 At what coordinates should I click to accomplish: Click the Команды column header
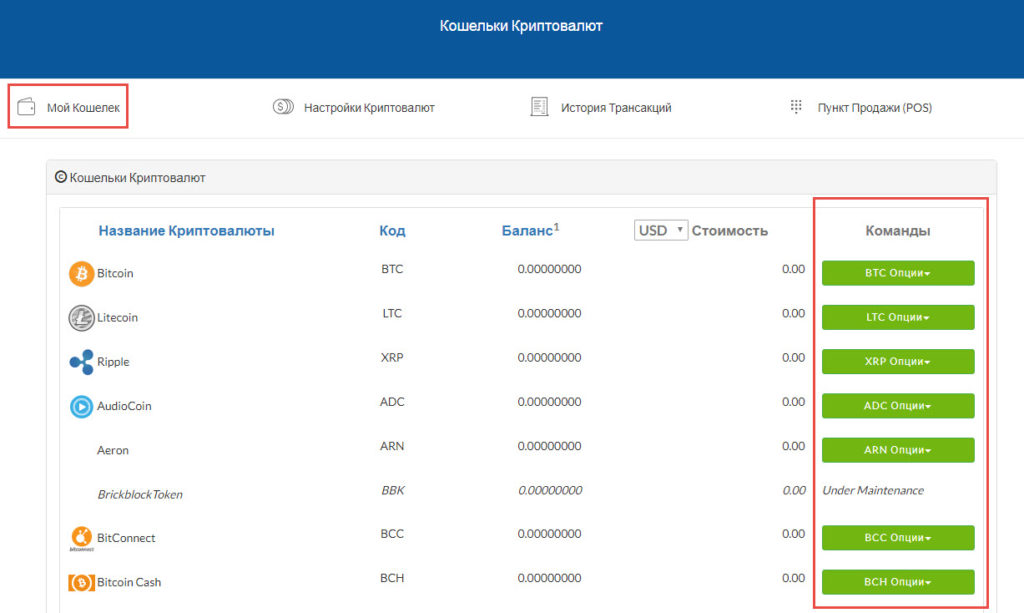pyautogui.click(x=897, y=230)
